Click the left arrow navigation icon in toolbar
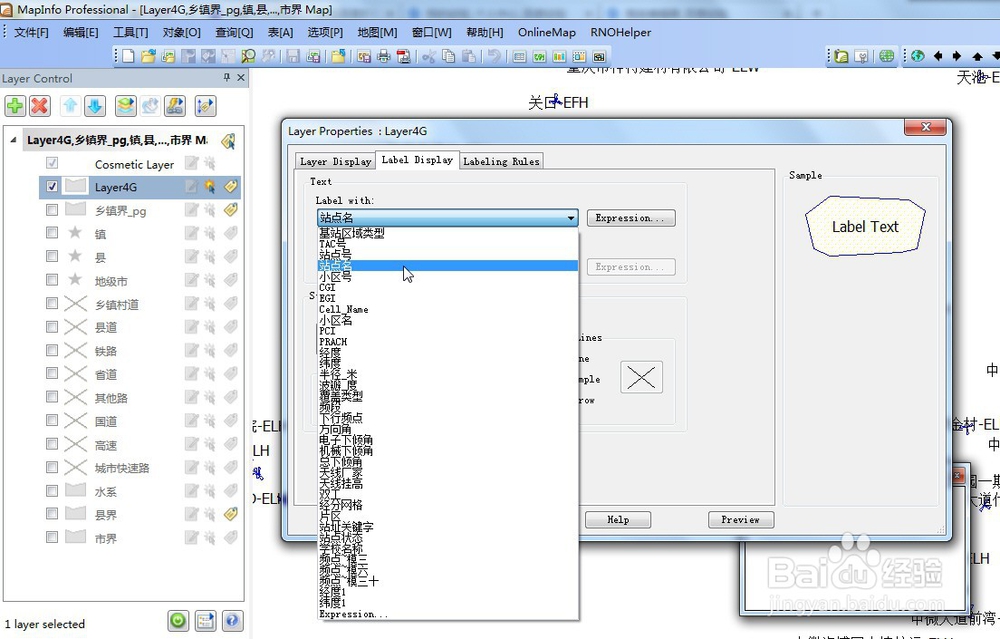 click(x=938, y=56)
